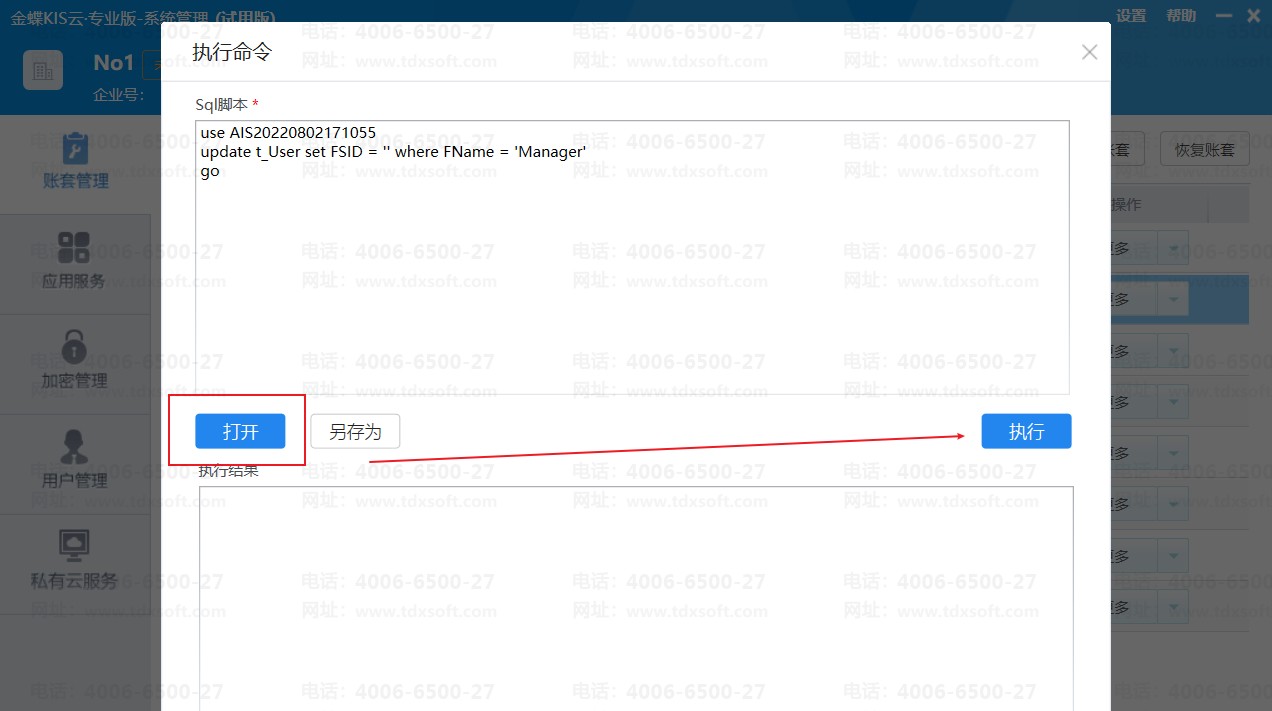Click 打开 to load a SQL script
The height and width of the screenshot is (711, 1272).
click(x=240, y=432)
